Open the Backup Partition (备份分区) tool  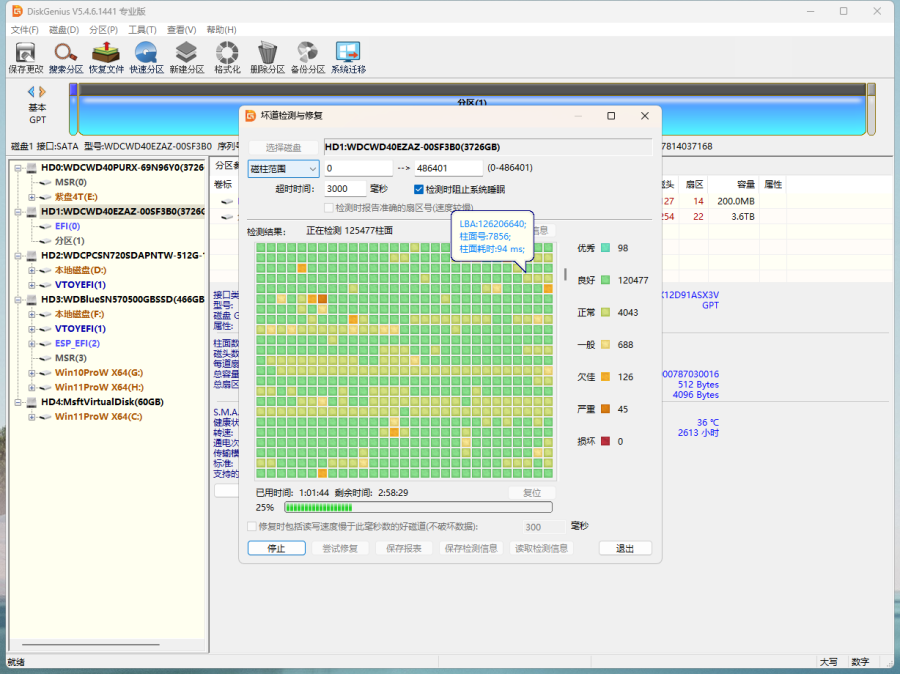pyautogui.click(x=308, y=57)
